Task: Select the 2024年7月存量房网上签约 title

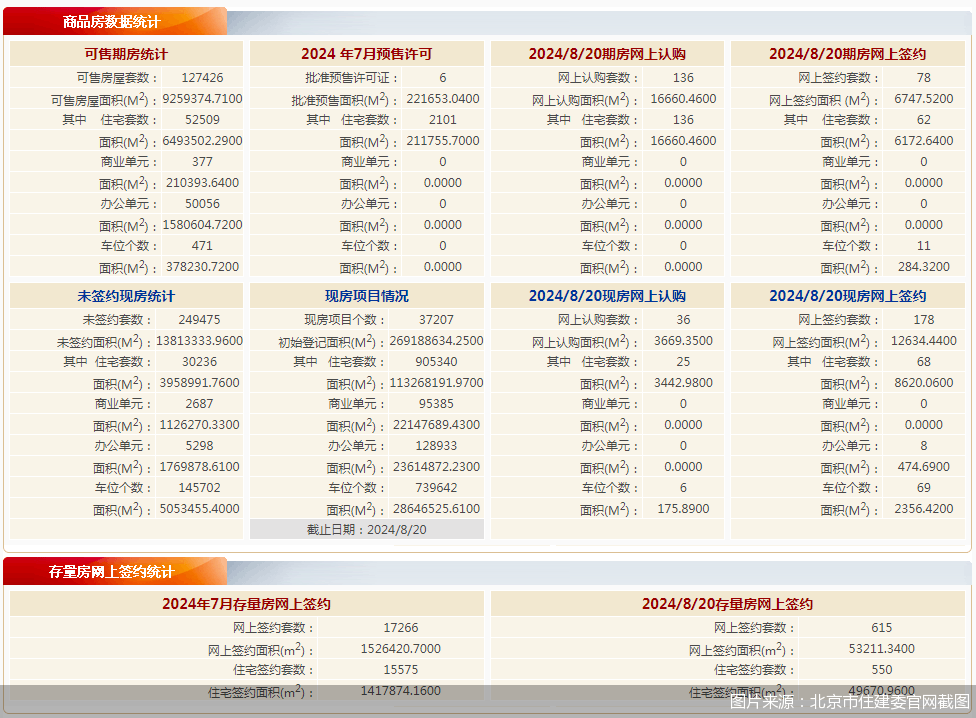Action: pos(246,604)
